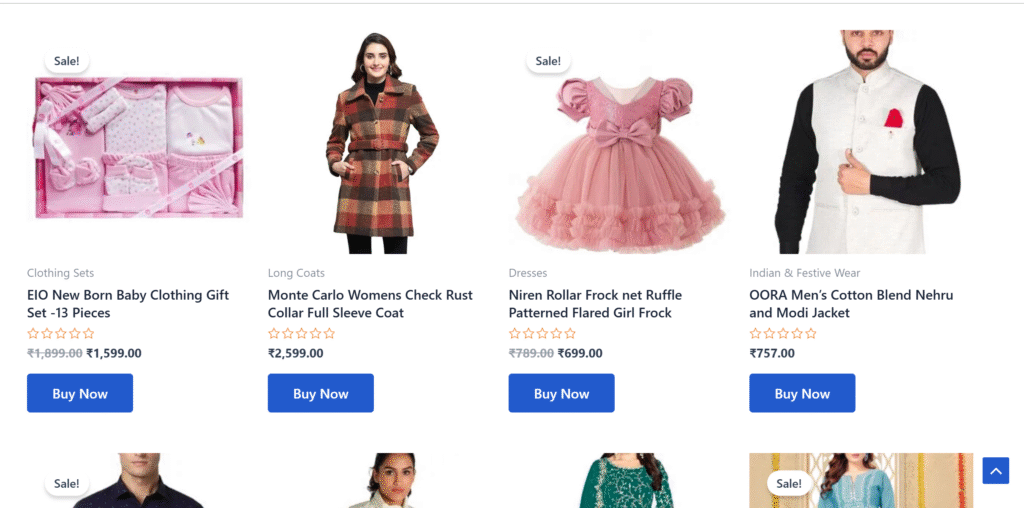Open the Long Coats category link
The height and width of the screenshot is (508, 1024).
tap(296, 273)
